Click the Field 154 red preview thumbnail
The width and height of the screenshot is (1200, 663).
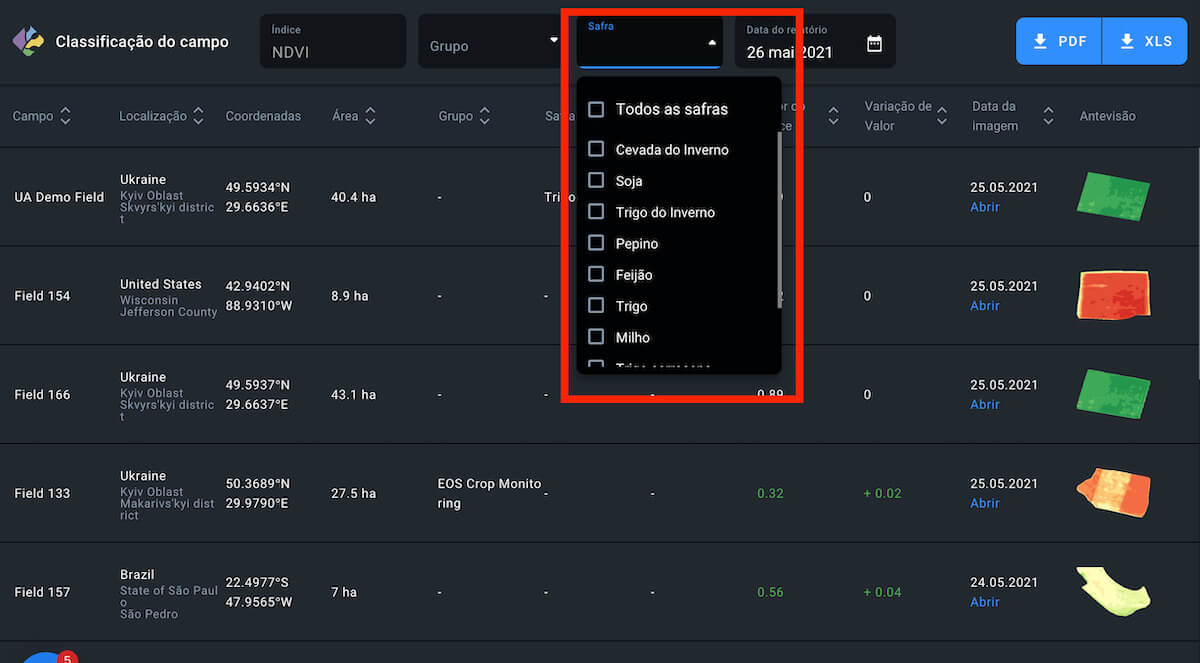[x=1113, y=295]
